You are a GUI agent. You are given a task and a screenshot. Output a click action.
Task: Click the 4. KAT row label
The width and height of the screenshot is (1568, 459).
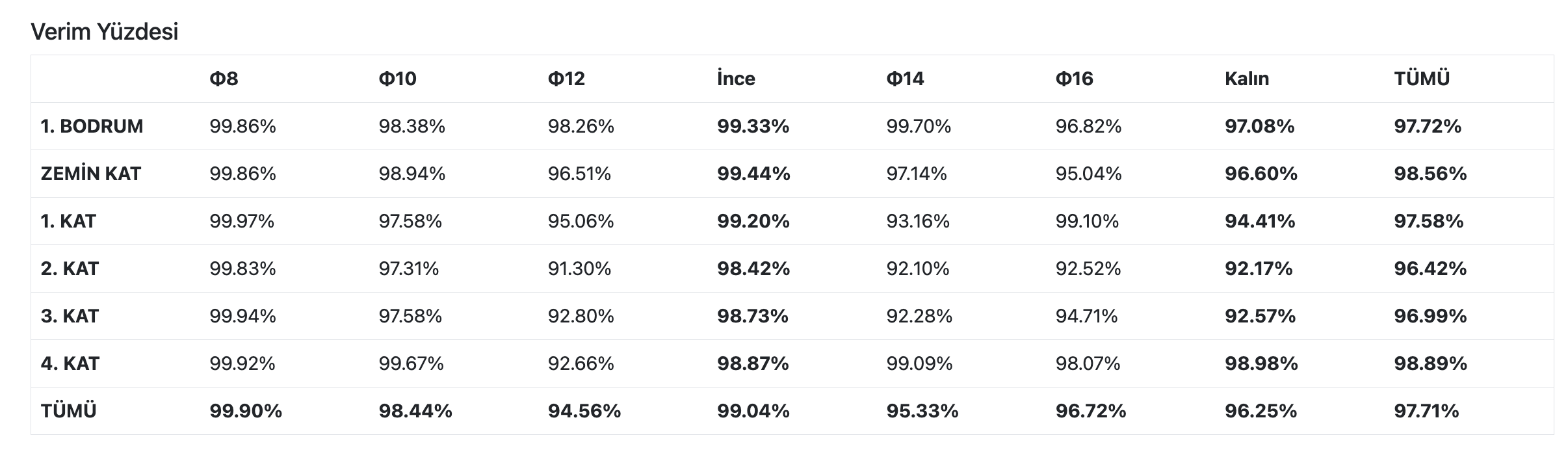pos(70,363)
